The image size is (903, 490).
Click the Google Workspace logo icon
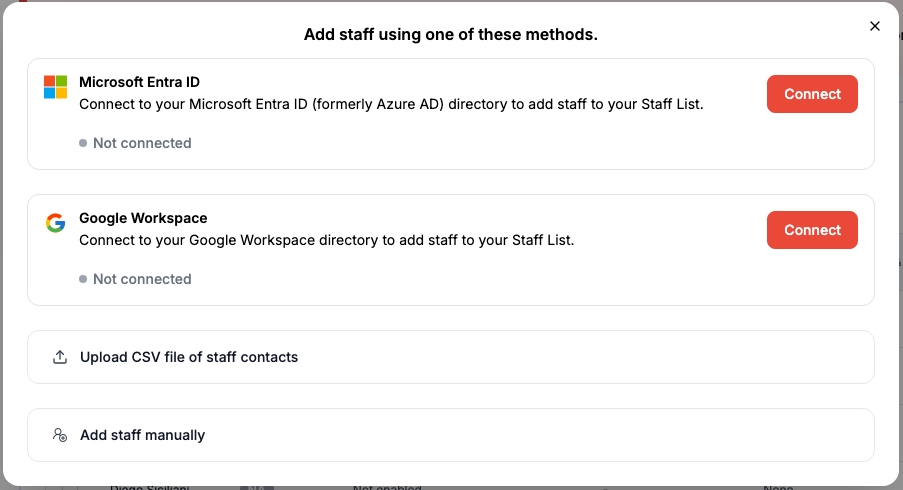55,223
